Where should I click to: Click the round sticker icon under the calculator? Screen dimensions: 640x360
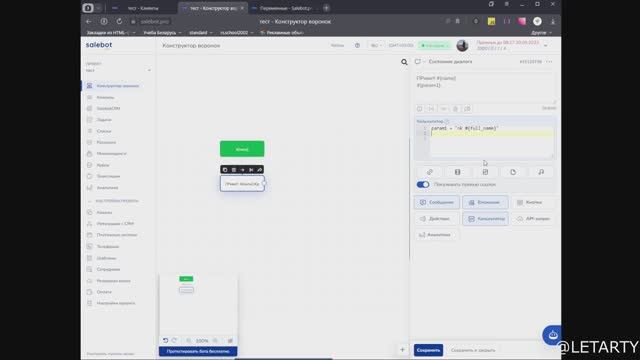(x=513, y=172)
